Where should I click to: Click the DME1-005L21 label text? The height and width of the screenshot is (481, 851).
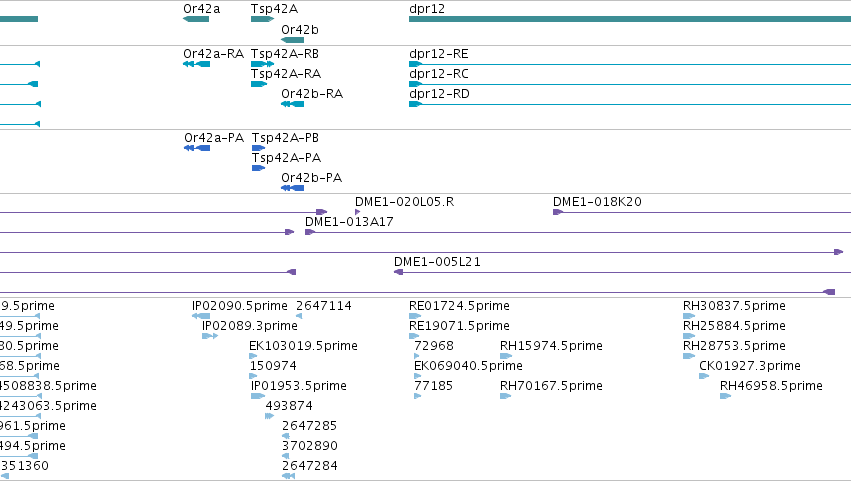tap(437, 262)
